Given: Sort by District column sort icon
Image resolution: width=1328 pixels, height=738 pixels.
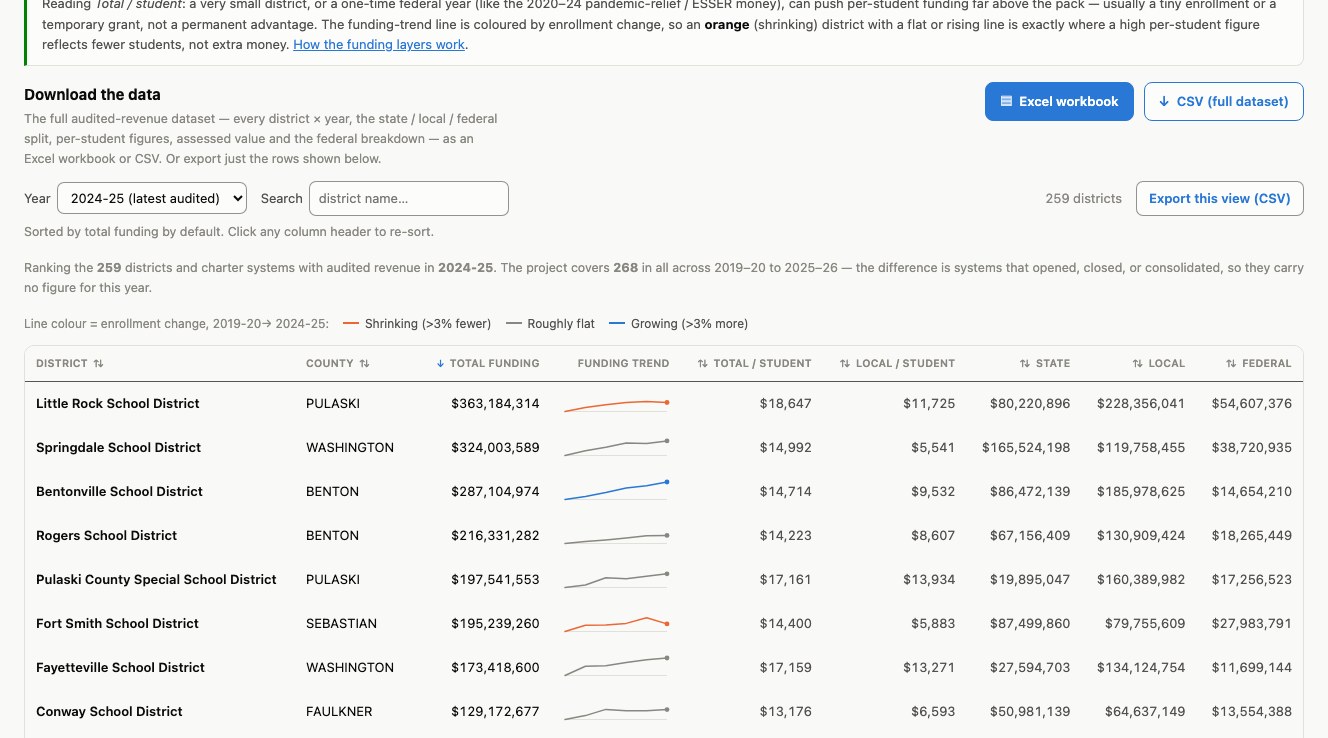Looking at the screenshot, I should click(x=98, y=363).
